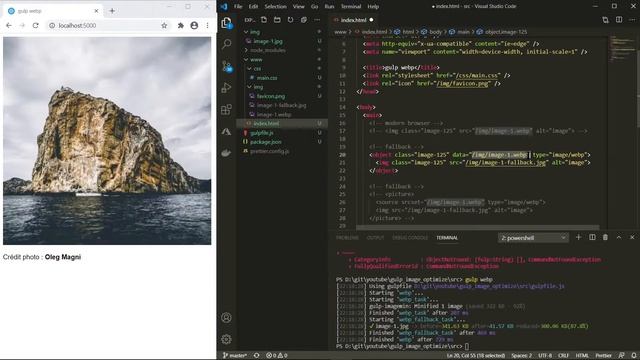The image size is (640, 360).
Task: Click Prettier in the status bar
Action: pyautogui.click(x=603, y=356)
